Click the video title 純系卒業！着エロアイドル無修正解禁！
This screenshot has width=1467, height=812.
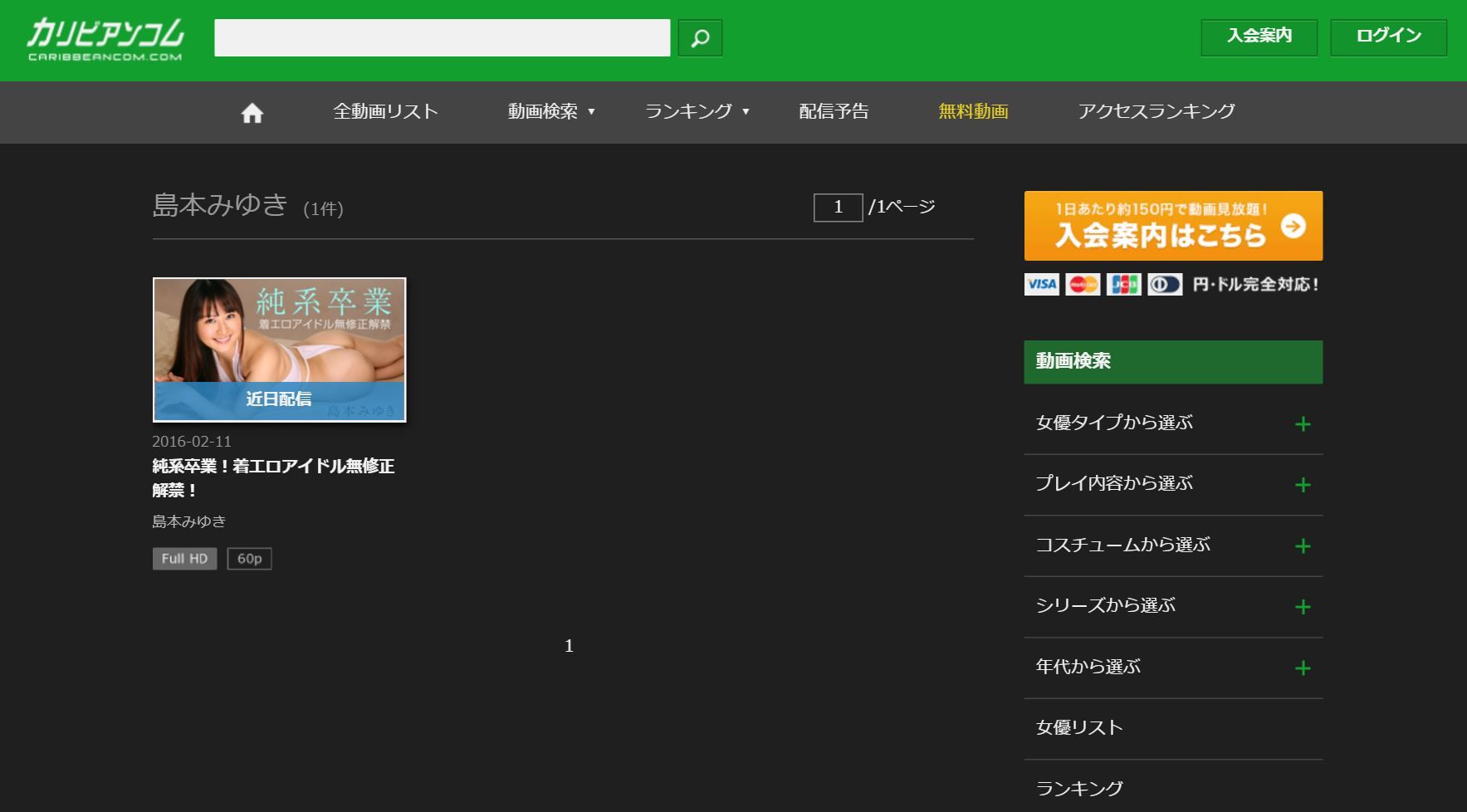tap(273, 478)
